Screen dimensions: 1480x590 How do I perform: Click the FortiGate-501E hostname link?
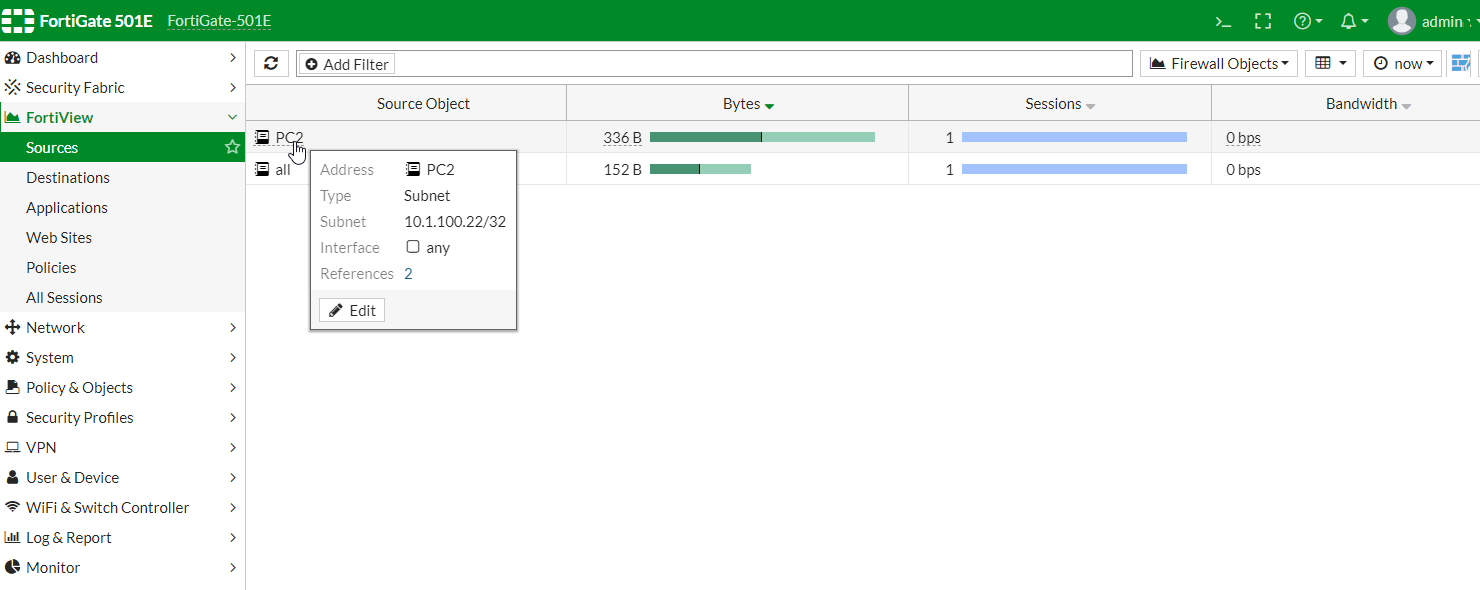click(x=219, y=21)
